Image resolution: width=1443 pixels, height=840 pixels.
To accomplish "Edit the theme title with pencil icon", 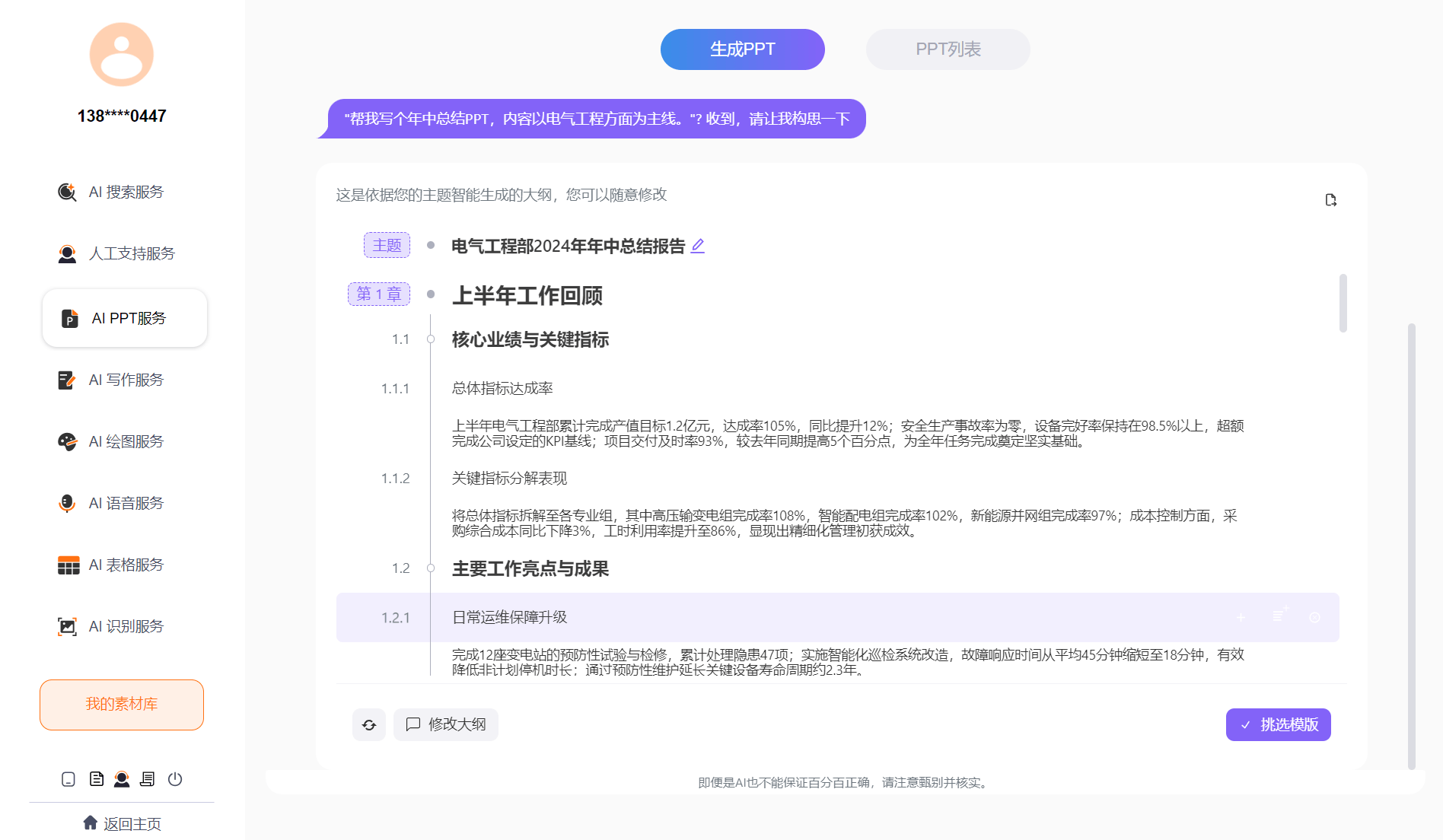I will tap(698, 246).
